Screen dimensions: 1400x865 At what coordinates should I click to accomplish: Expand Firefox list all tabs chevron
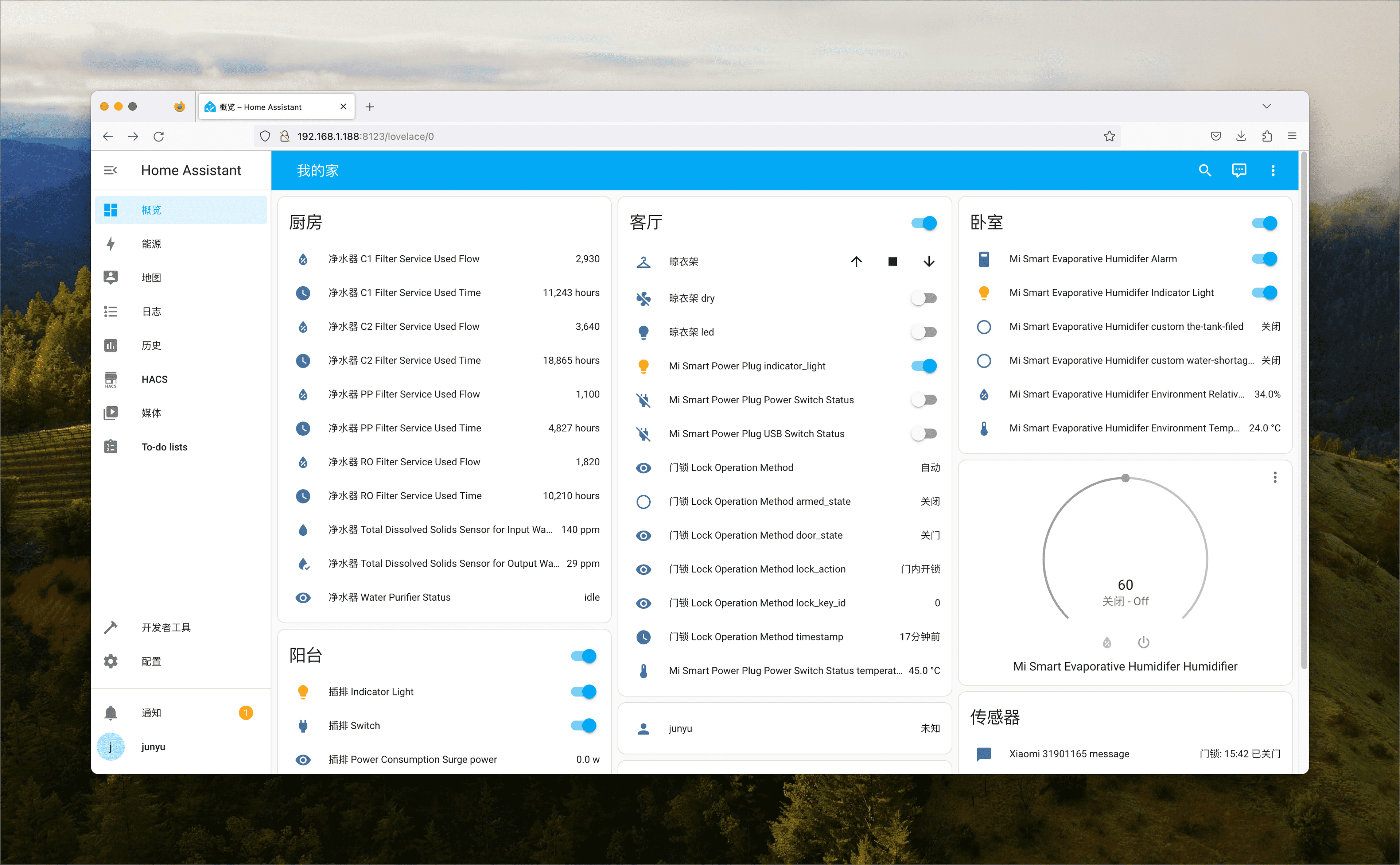[x=1267, y=106]
